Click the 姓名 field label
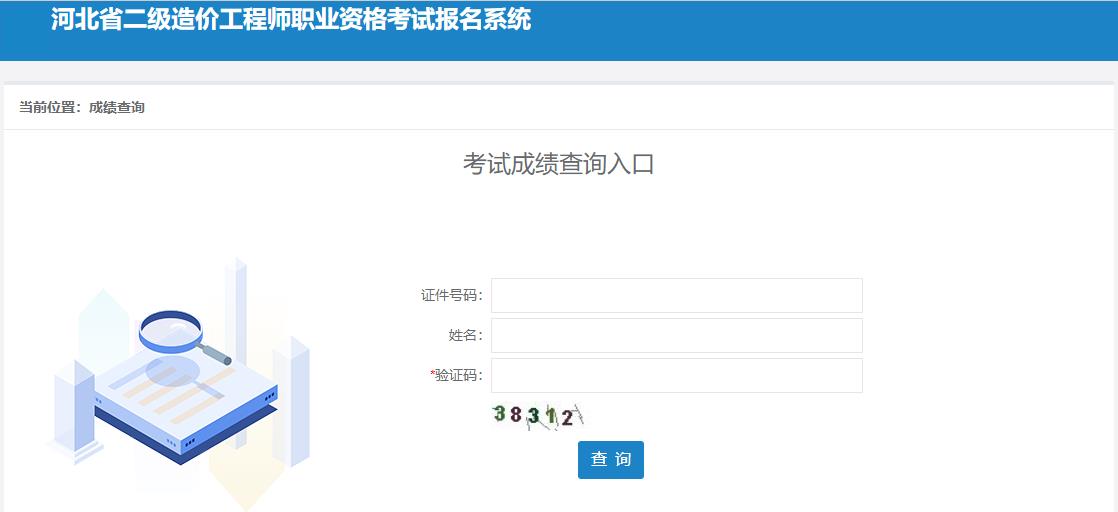Screen dimensions: 1118x512 coord(465,335)
